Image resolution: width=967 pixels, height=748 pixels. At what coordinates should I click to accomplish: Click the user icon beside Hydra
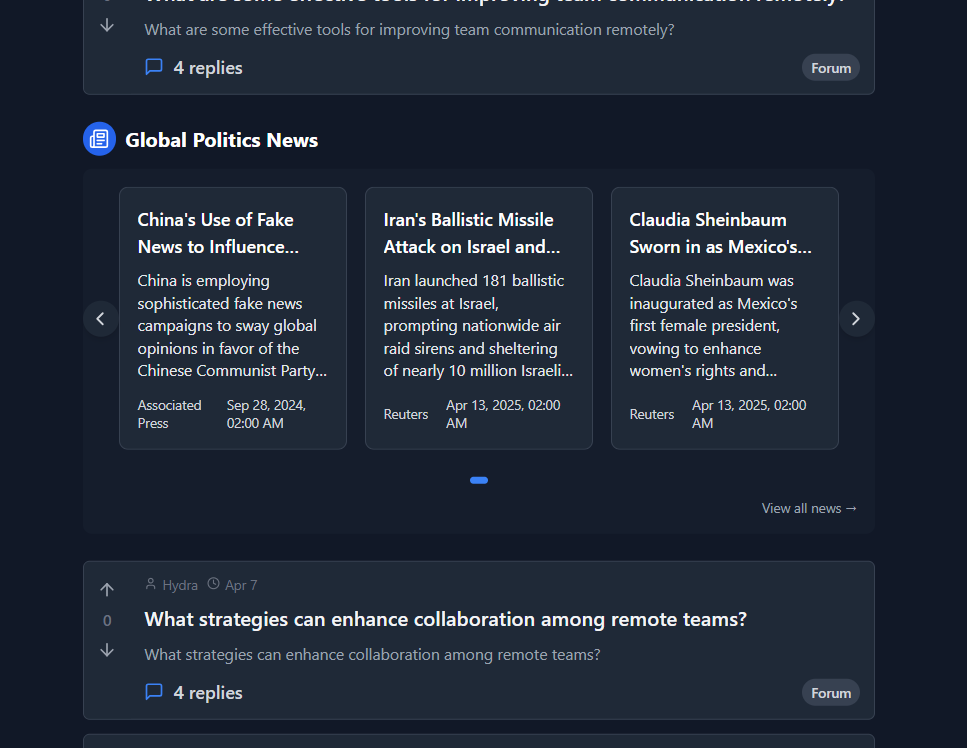click(150, 583)
